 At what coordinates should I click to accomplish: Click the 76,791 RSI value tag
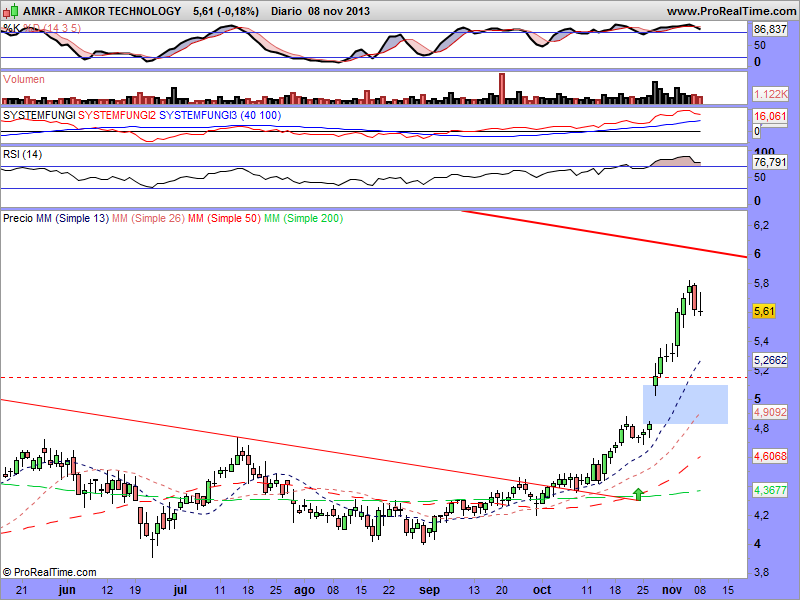click(x=771, y=162)
